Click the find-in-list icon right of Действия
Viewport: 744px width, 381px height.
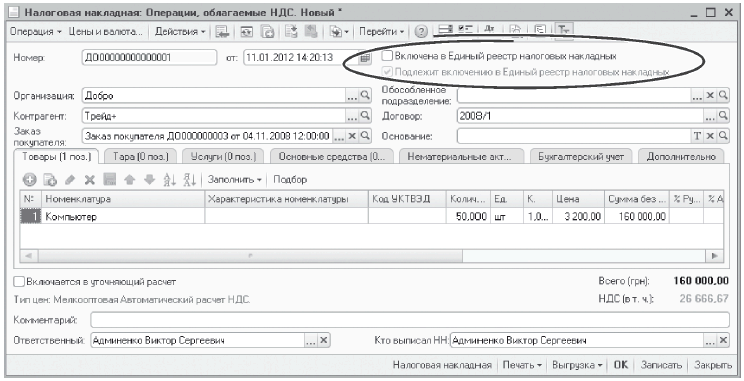coord(222,31)
